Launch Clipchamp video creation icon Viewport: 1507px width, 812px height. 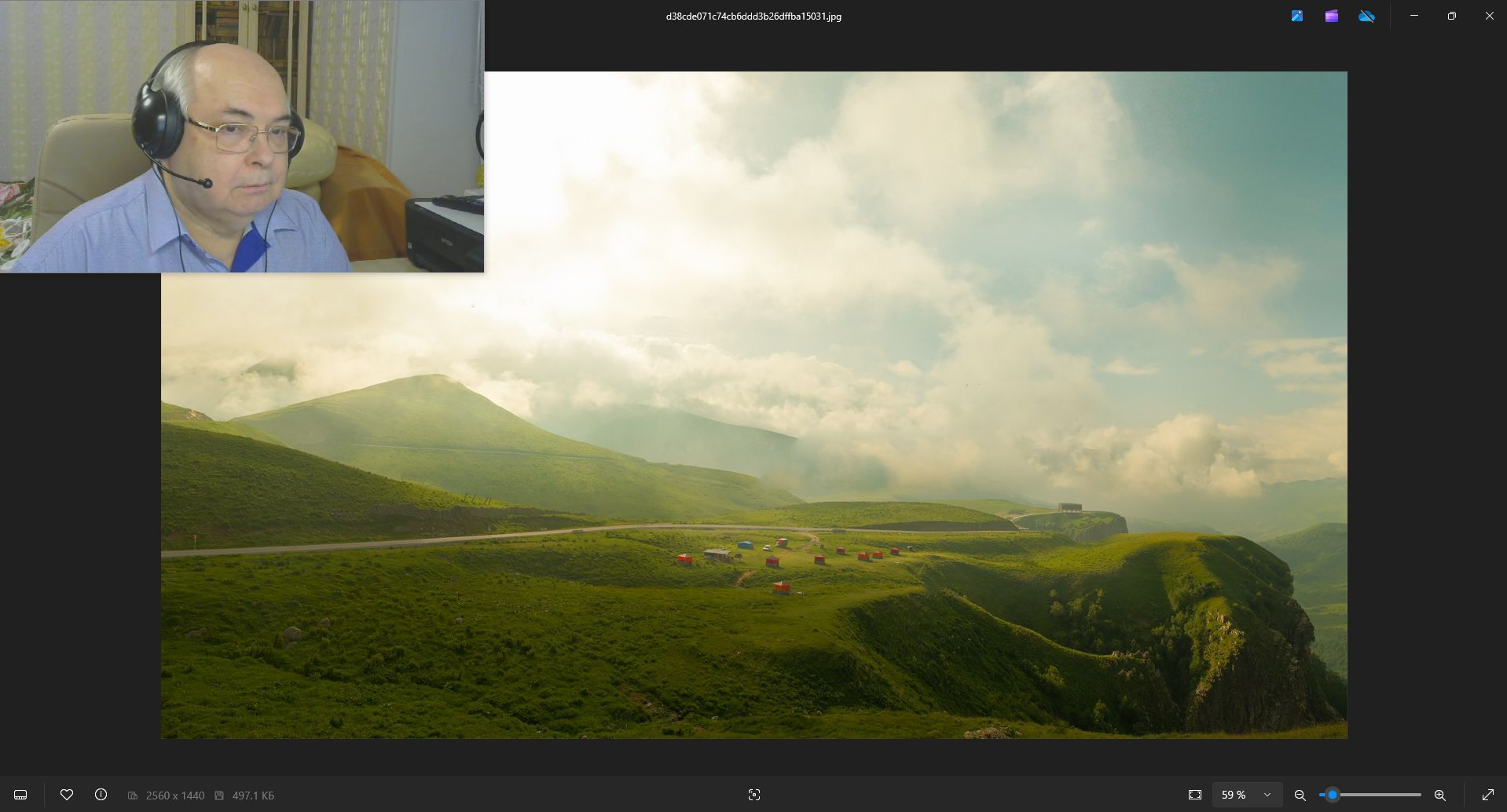click(x=1331, y=16)
